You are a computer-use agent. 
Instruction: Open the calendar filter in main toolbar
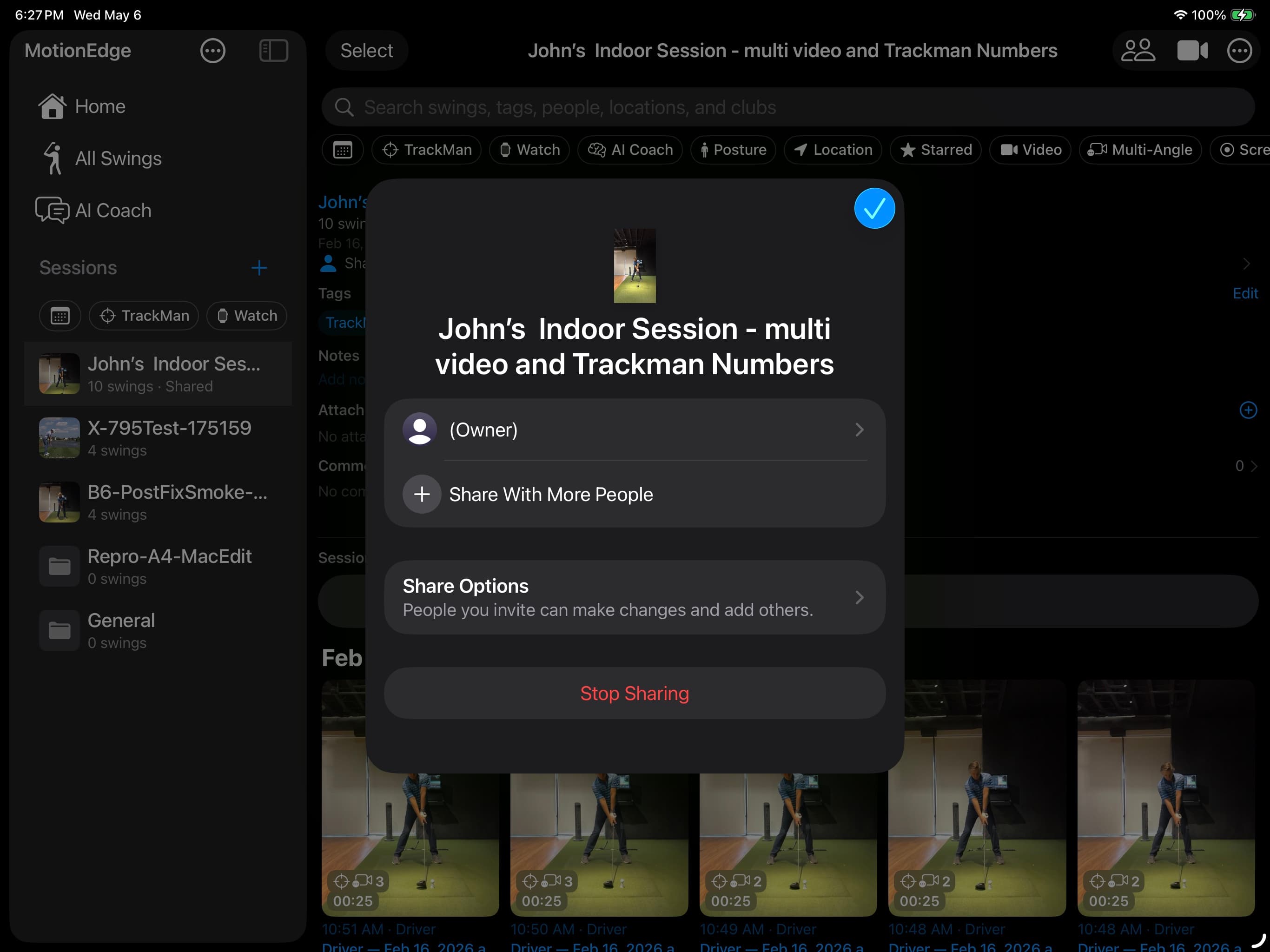343,151
